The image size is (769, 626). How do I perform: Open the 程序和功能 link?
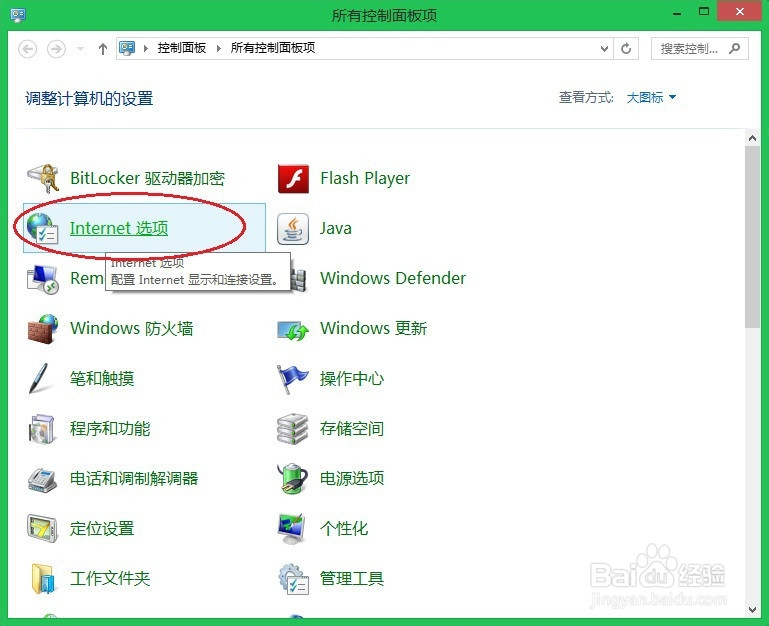[x=110, y=429]
